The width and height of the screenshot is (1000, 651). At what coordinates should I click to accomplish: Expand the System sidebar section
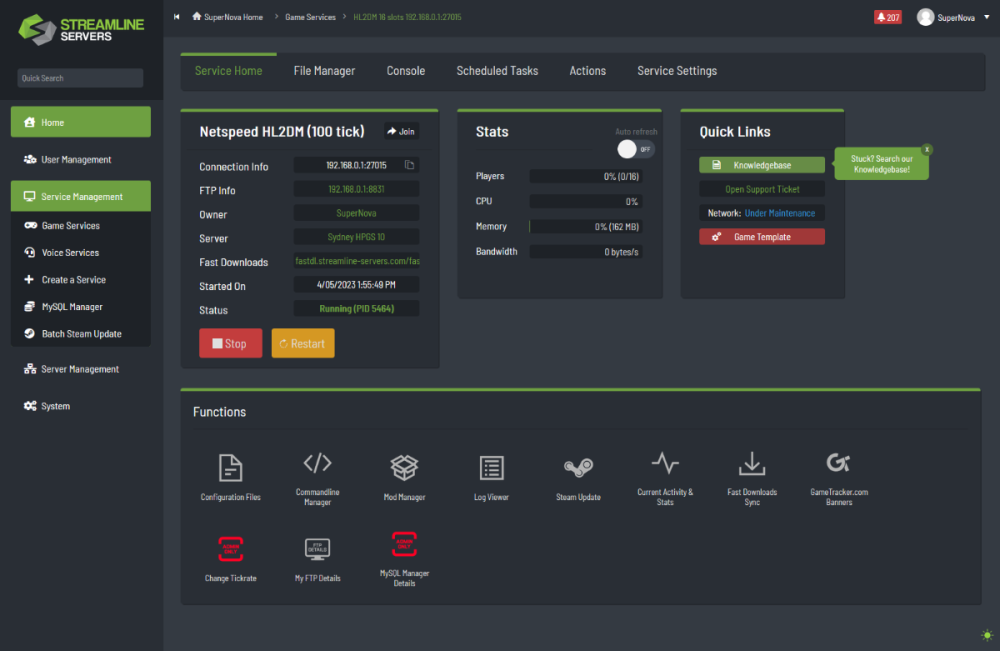point(55,406)
